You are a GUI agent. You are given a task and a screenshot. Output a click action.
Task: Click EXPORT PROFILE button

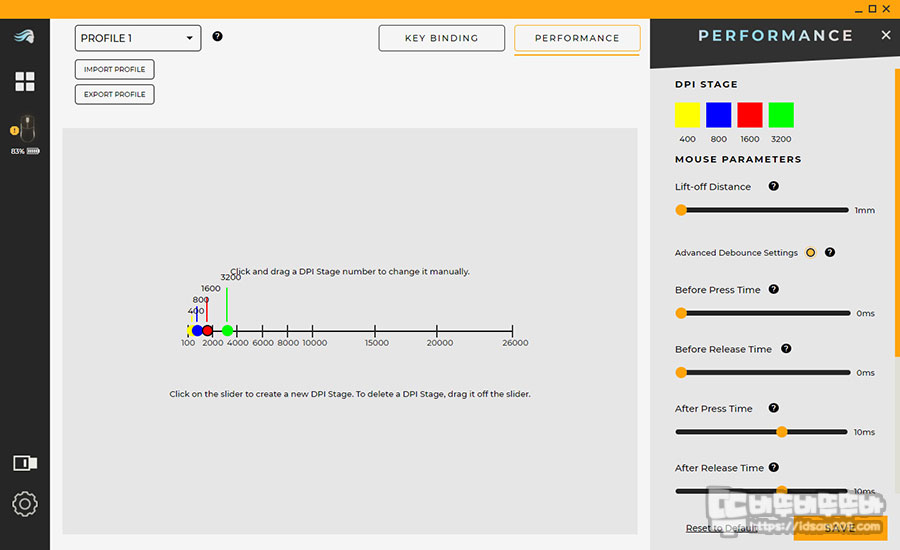(x=114, y=94)
